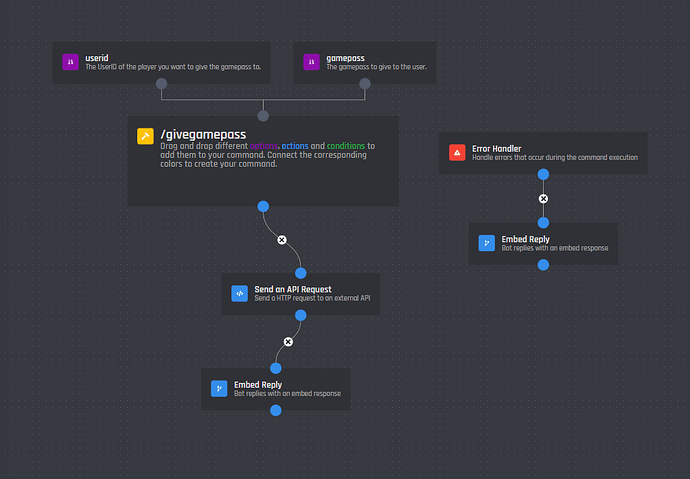Click the userid block's gray connector port

coord(161,84)
